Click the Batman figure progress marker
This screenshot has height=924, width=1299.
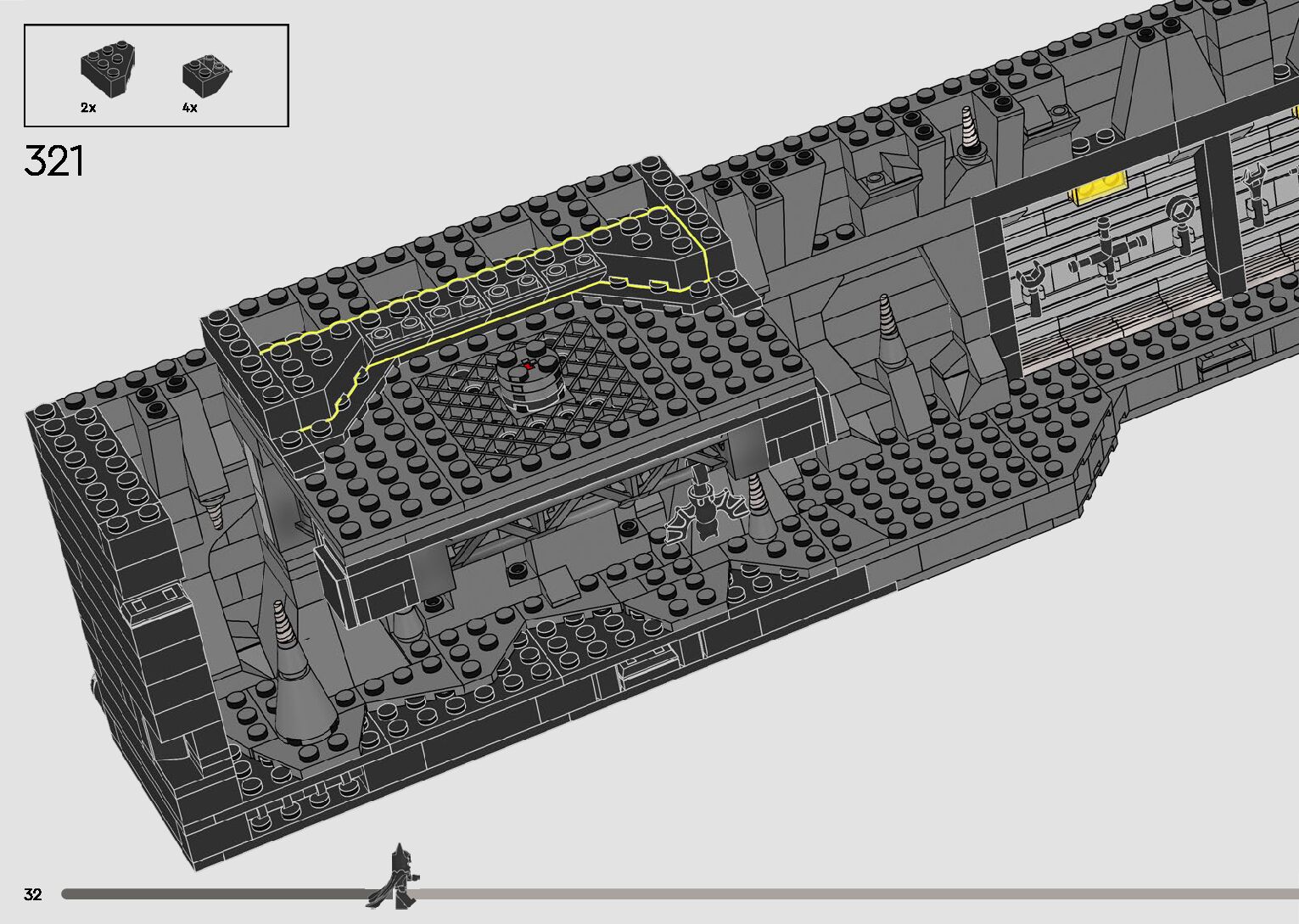pyautogui.click(x=396, y=875)
